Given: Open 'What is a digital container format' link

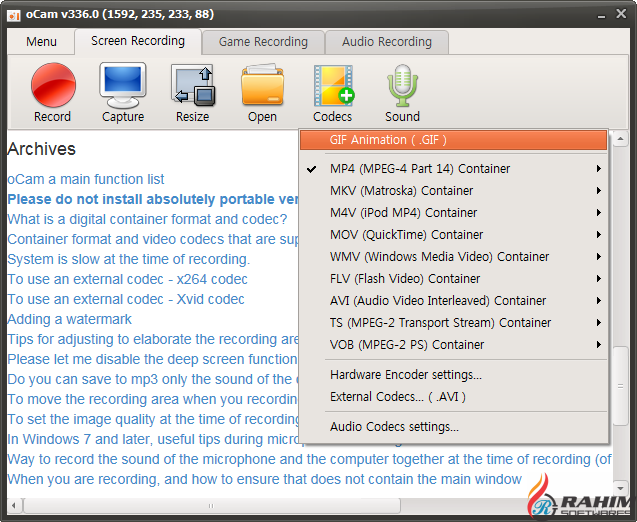Looking at the screenshot, I should pos(147,219).
